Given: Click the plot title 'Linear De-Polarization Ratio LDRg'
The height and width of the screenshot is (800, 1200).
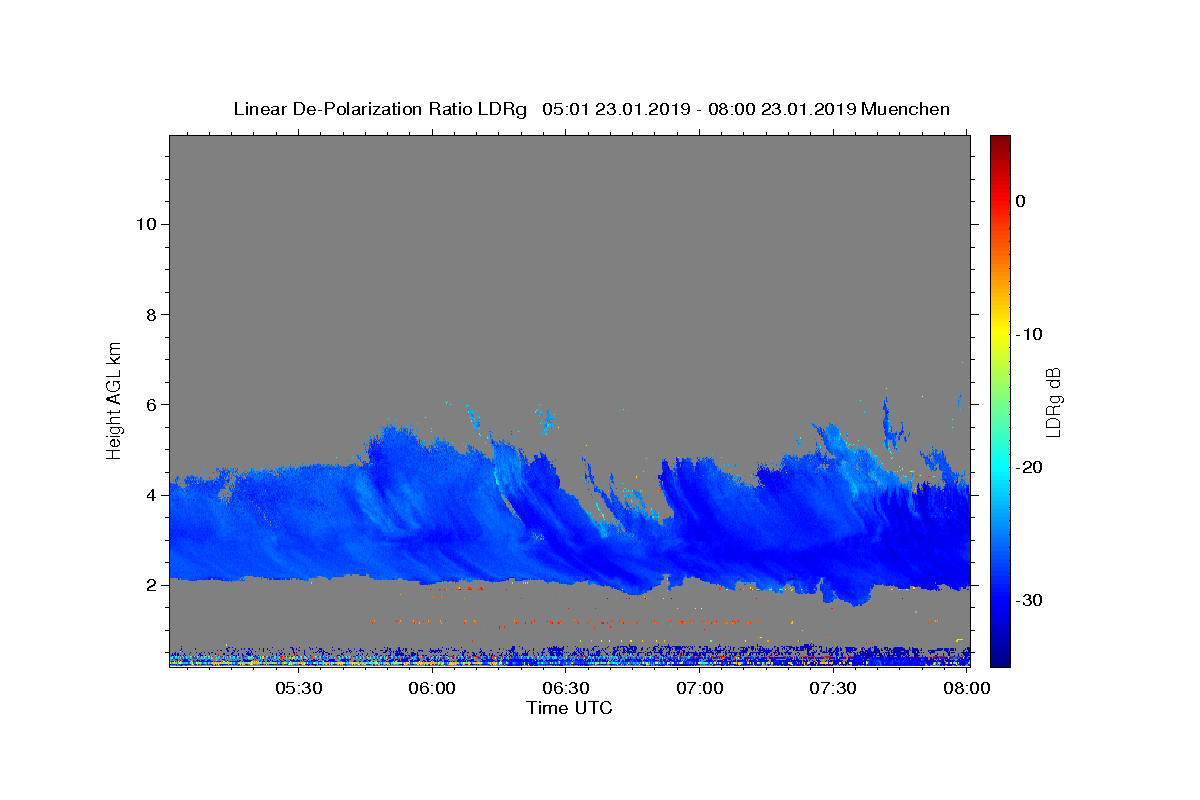Looking at the screenshot, I should pyautogui.click(x=380, y=109).
